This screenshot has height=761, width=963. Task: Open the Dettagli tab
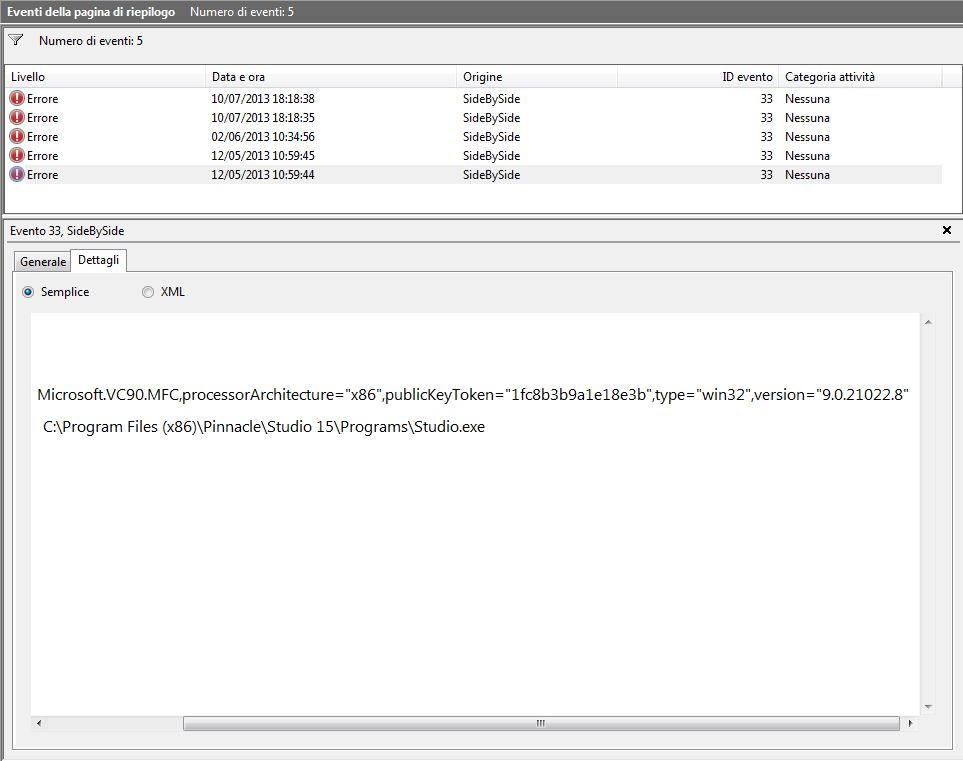[98, 260]
